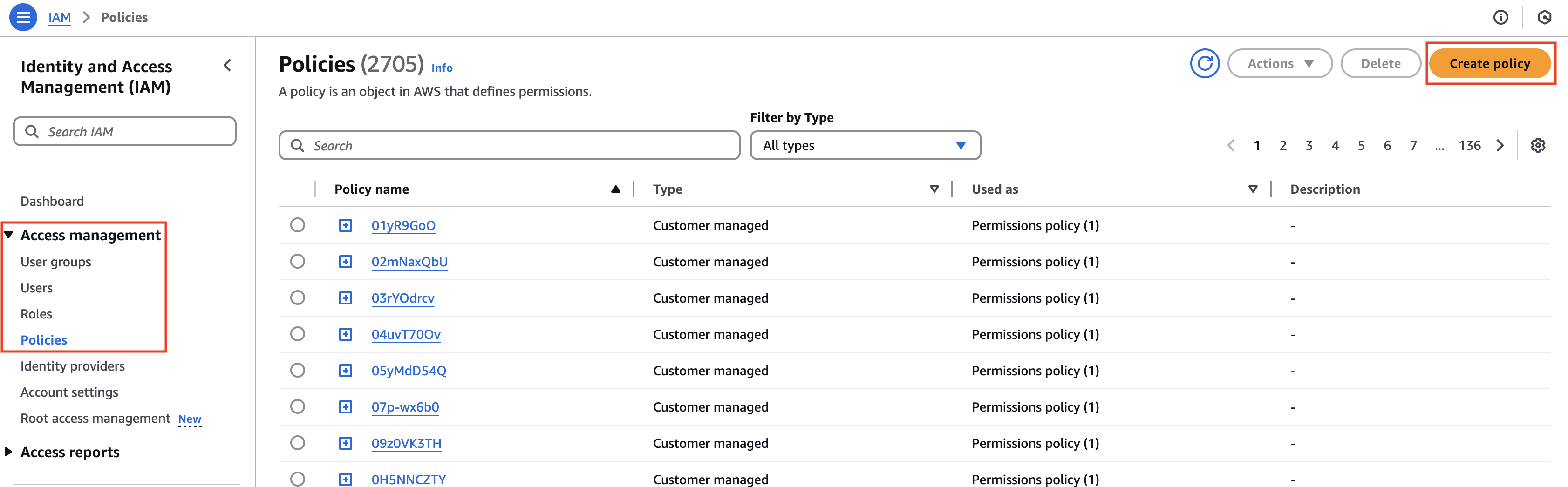Open the Filter by Type dropdown
The width and height of the screenshot is (1568, 487).
click(864, 145)
